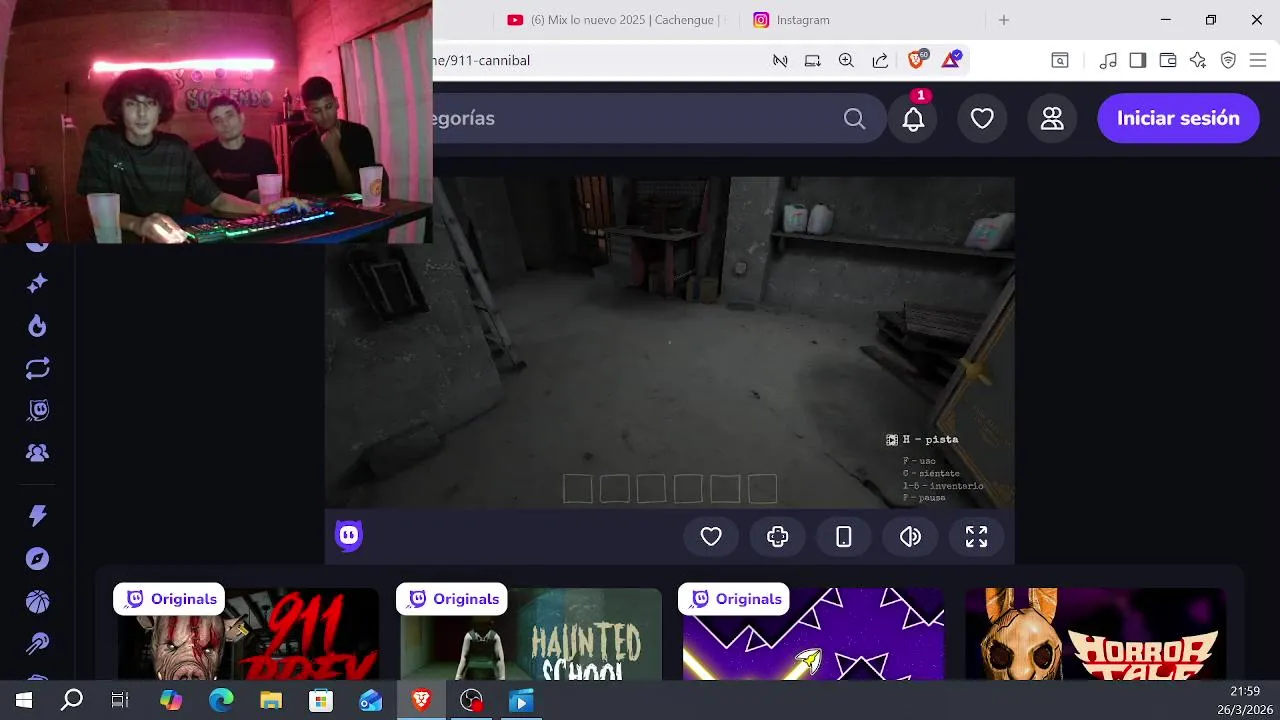Image resolution: width=1280 pixels, height=720 pixels.
Task: Open the 911 Prey game thumbnail
Action: [x=248, y=634]
